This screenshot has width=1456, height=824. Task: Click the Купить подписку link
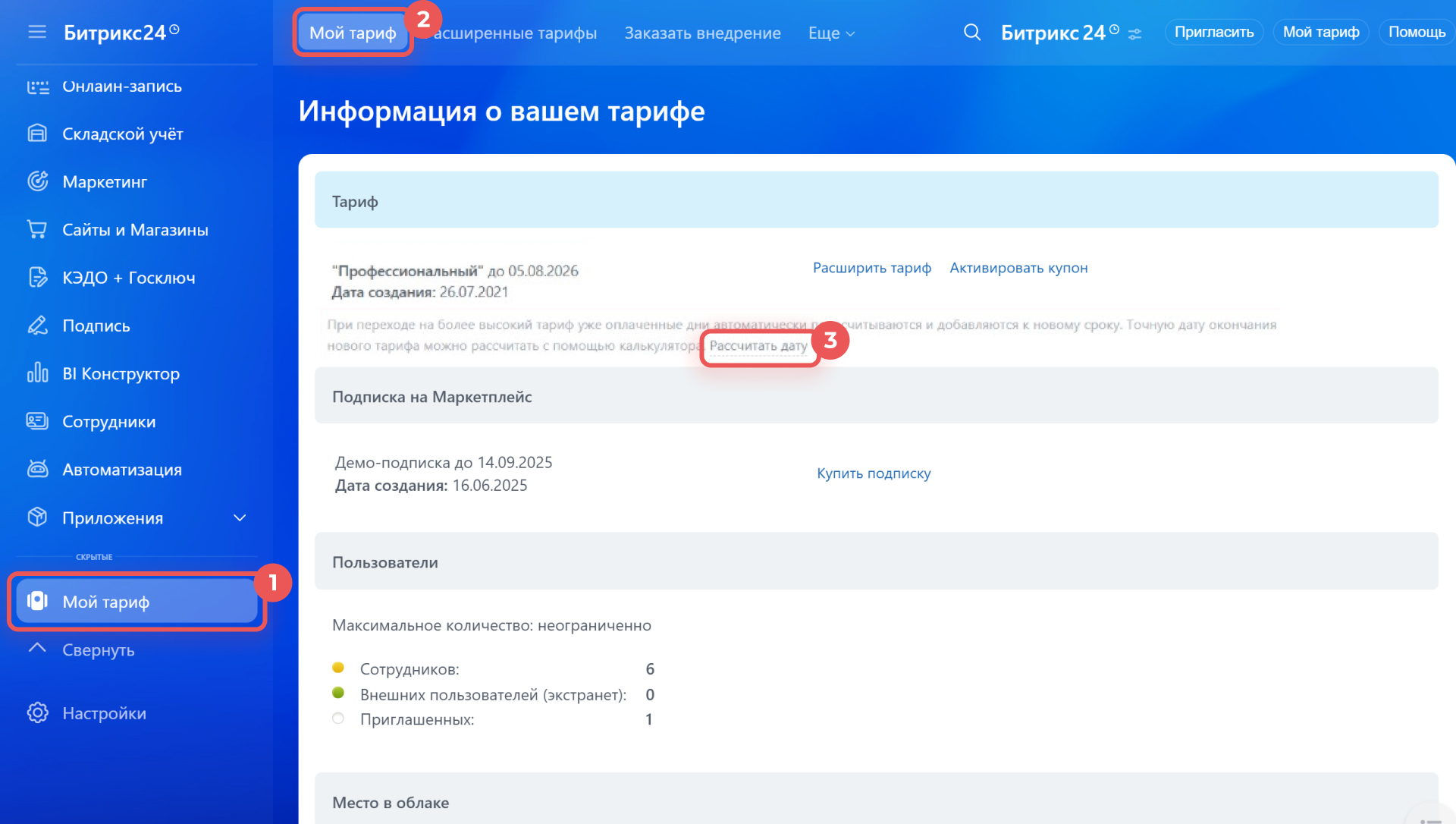[x=874, y=473]
